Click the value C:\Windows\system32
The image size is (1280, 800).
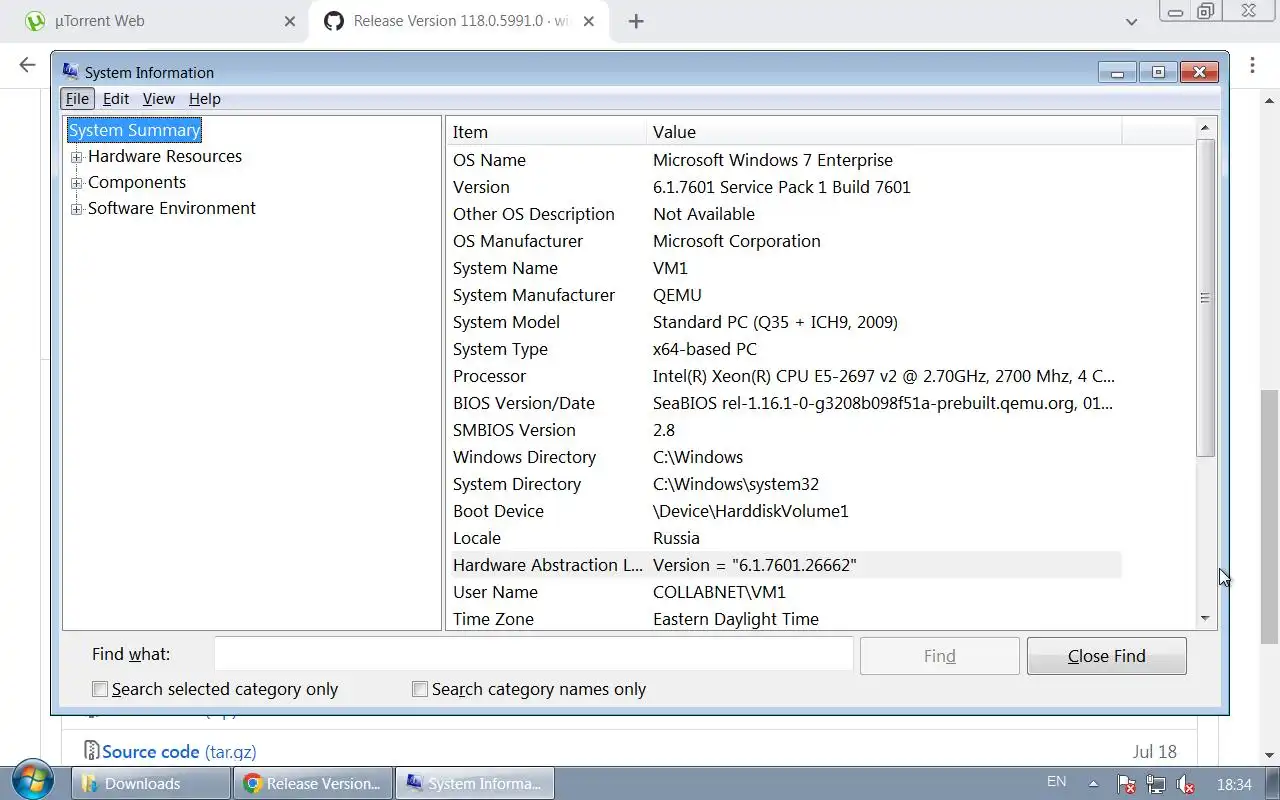[736, 484]
